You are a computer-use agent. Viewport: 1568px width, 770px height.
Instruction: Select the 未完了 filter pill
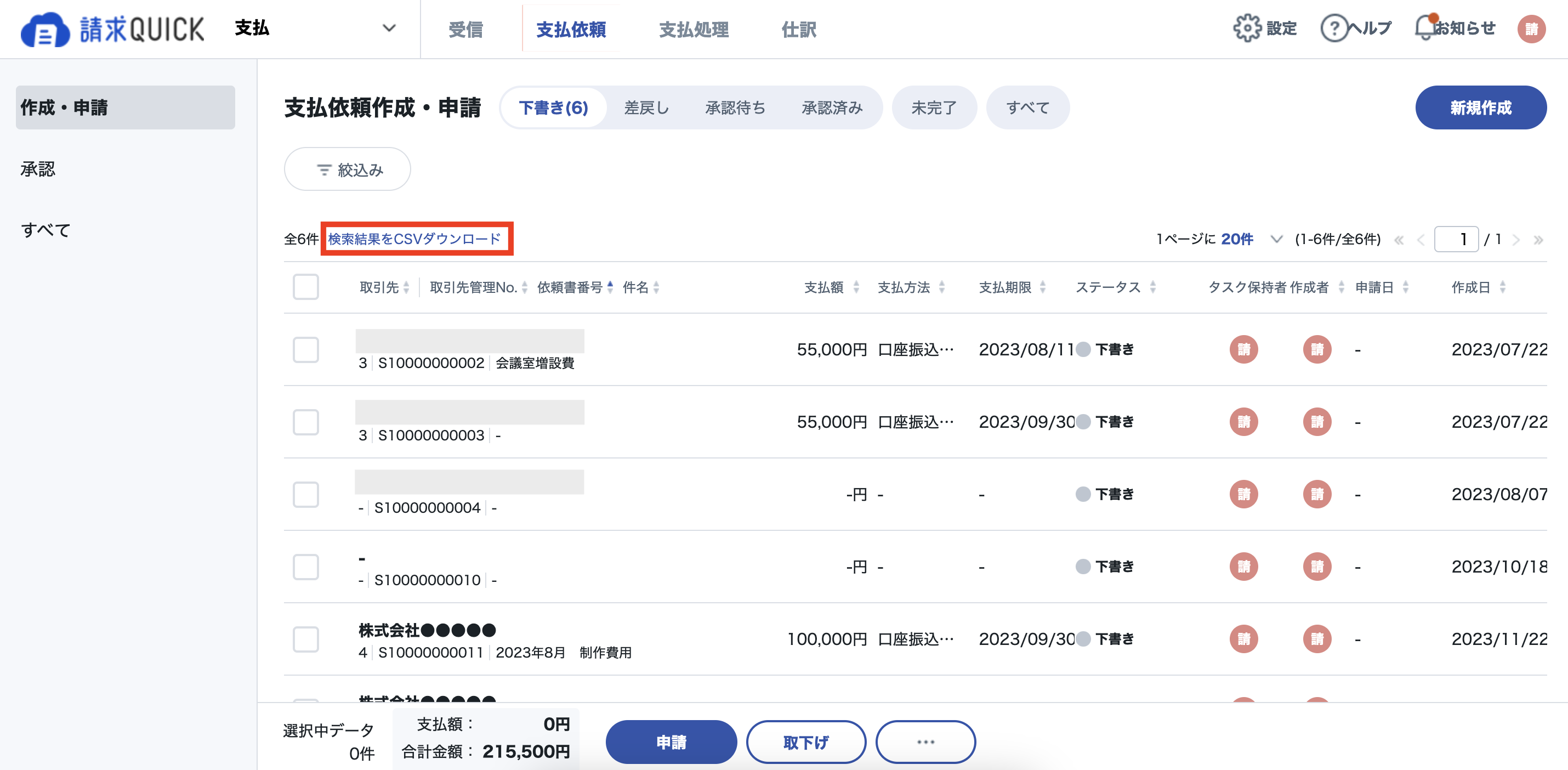[934, 107]
